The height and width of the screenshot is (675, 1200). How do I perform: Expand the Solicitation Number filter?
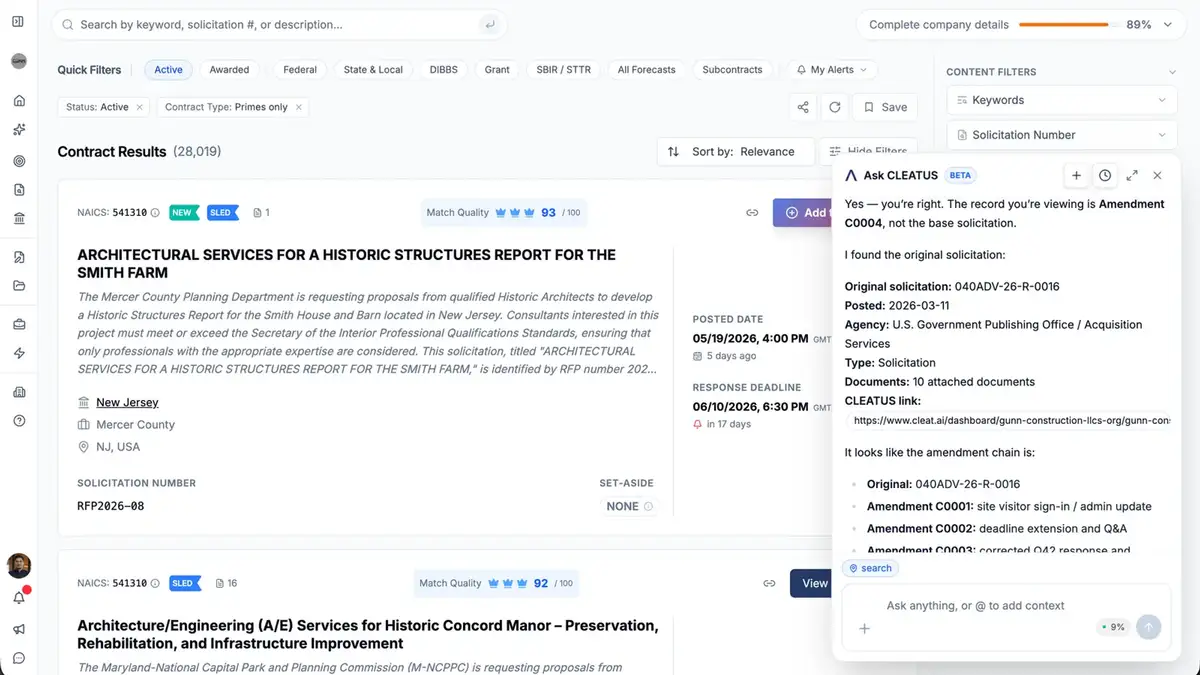click(x=1063, y=135)
